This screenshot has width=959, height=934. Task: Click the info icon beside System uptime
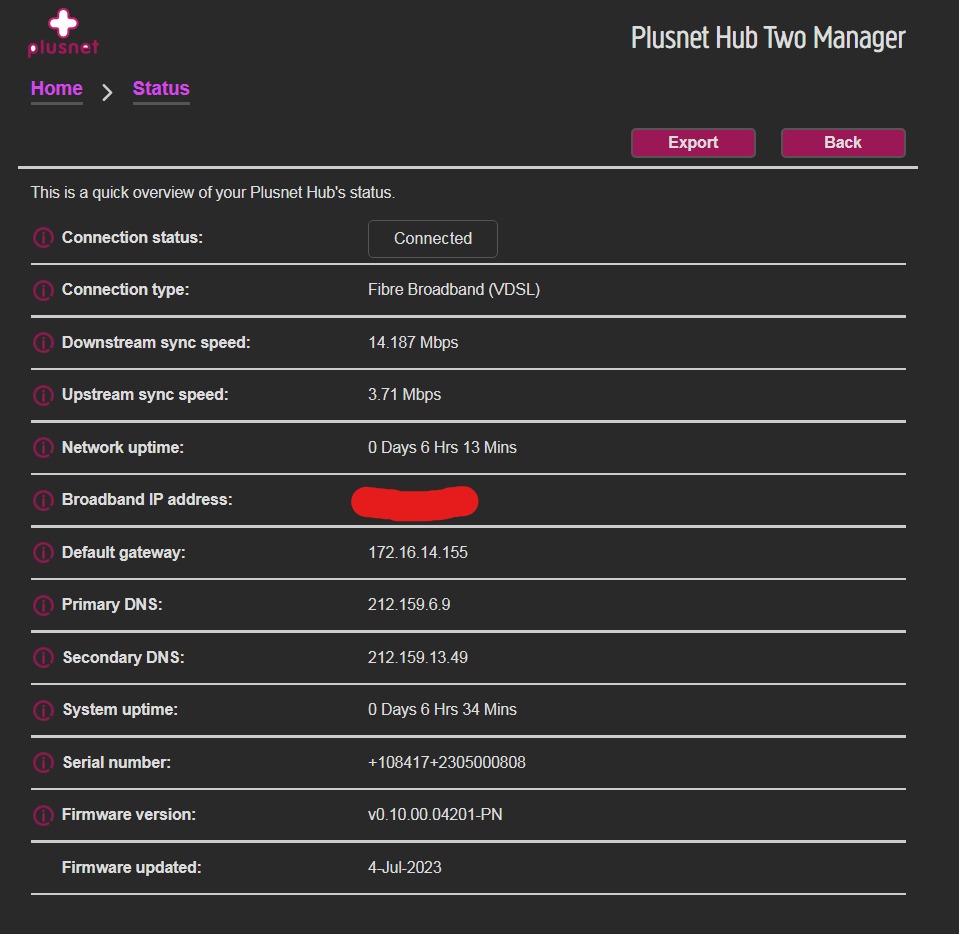43,710
